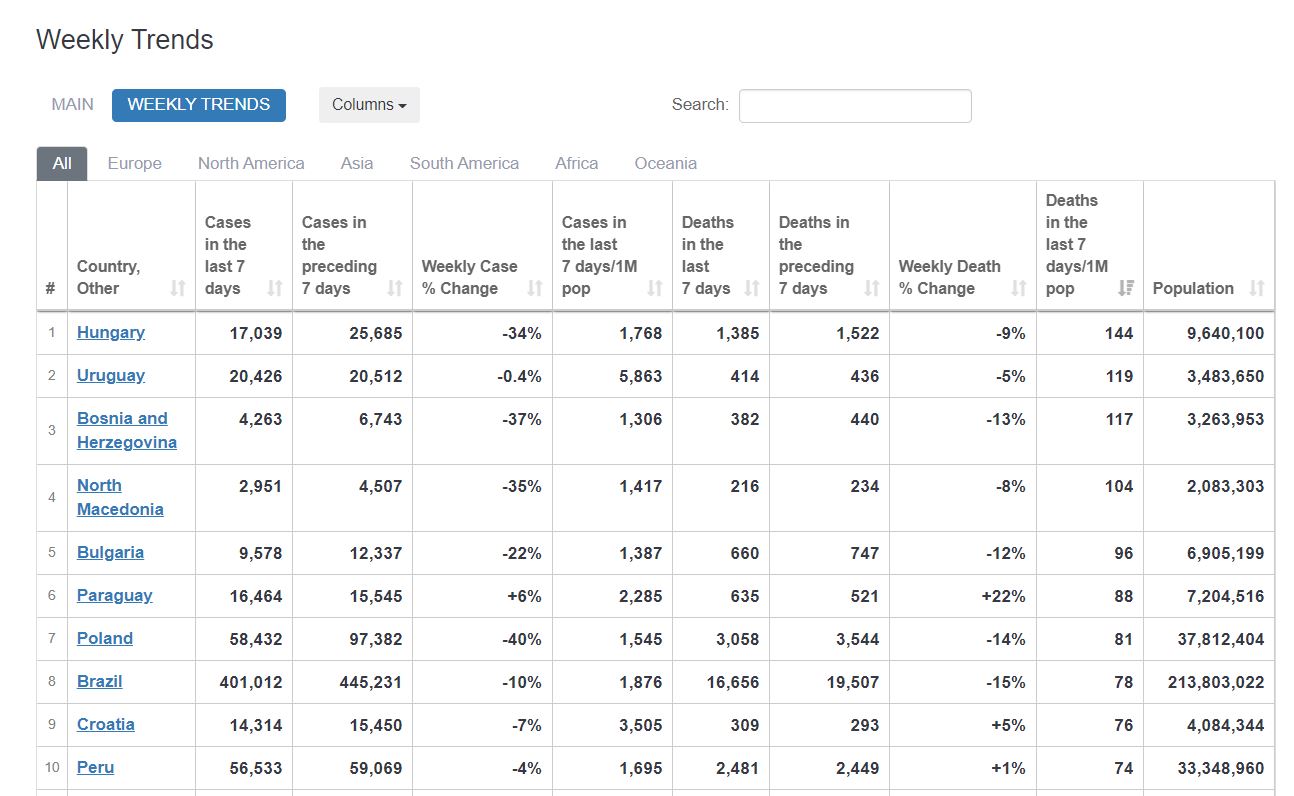Follow the Brazil country link
This screenshot has height=796, width=1294.
[100, 681]
